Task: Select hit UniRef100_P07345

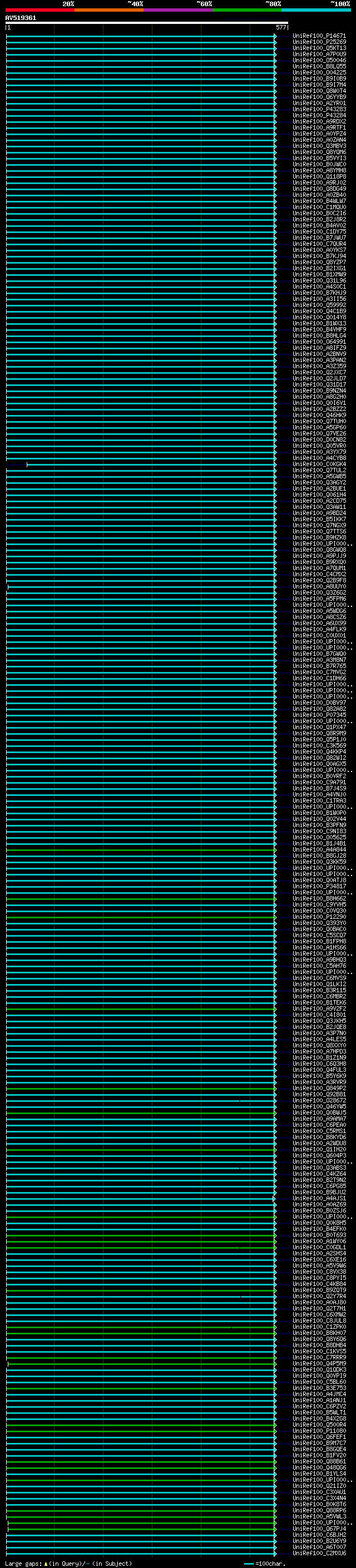Action: coord(319,715)
